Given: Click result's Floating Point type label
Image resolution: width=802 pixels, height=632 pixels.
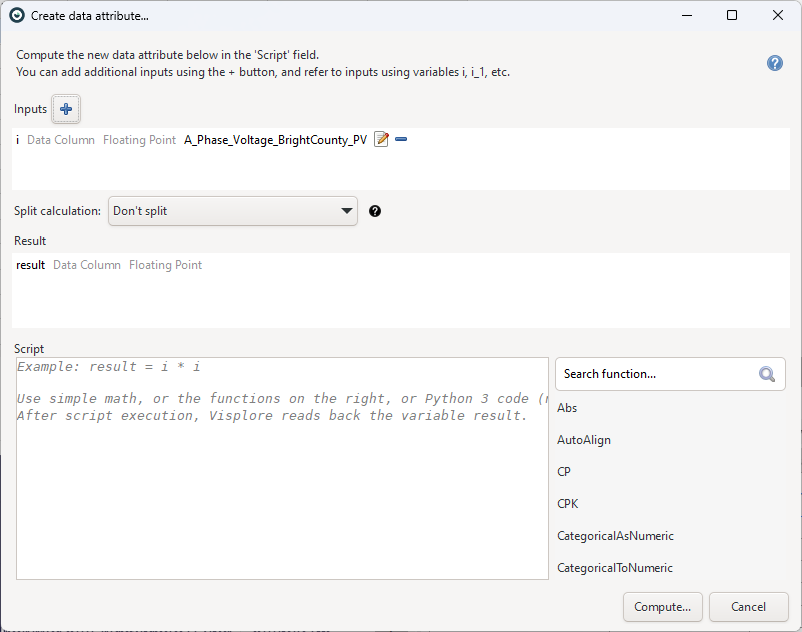Looking at the screenshot, I should coord(165,265).
